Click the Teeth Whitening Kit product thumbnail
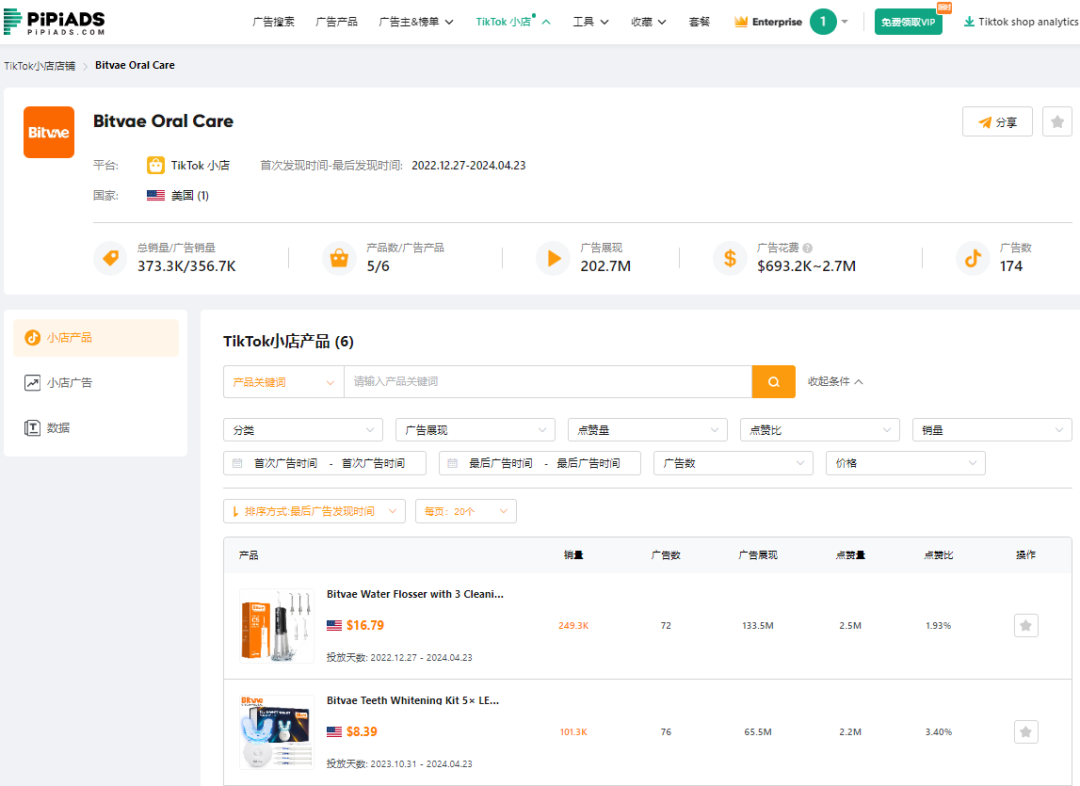1080x786 pixels. (276, 732)
